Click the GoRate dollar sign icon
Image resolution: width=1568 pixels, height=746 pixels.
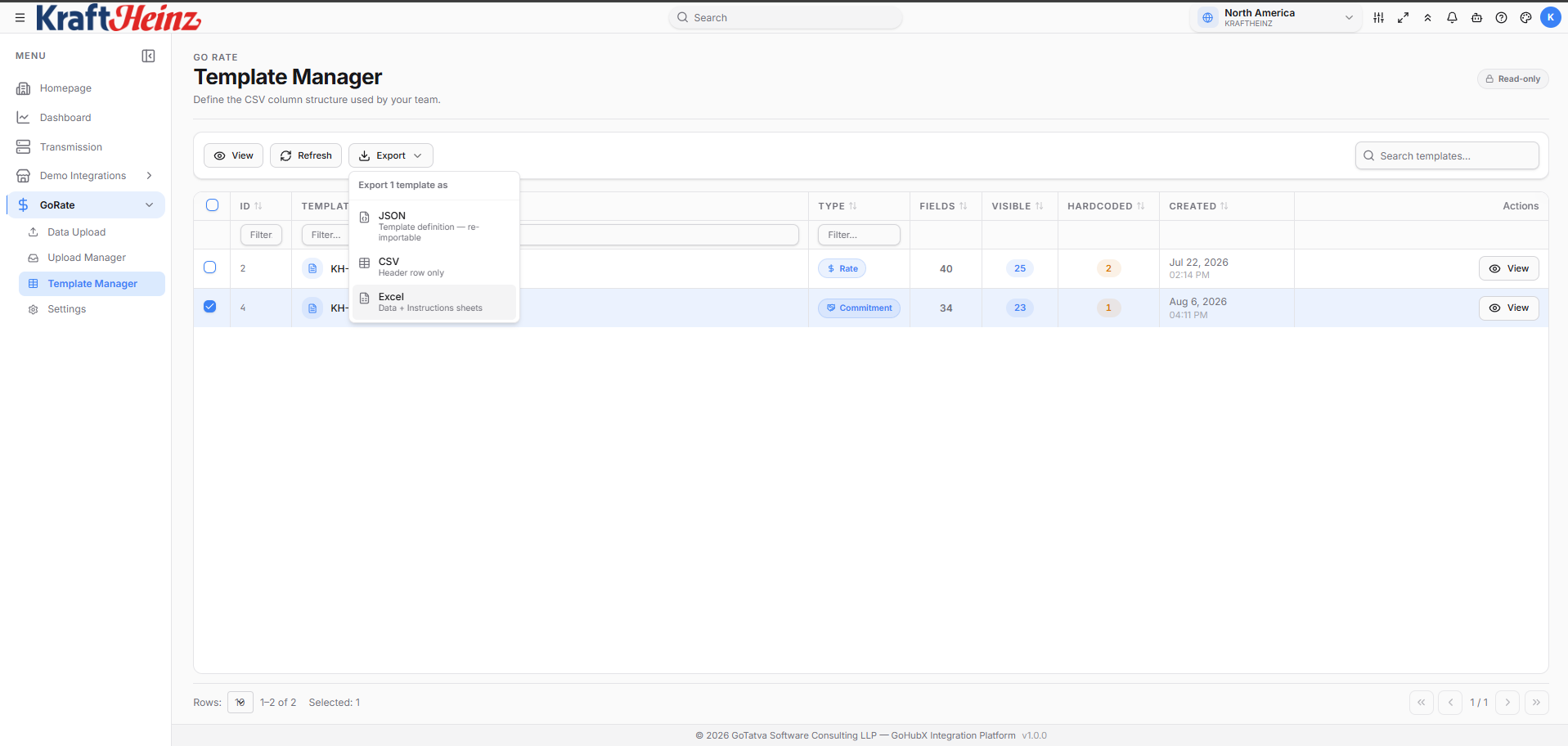click(x=23, y=205)
